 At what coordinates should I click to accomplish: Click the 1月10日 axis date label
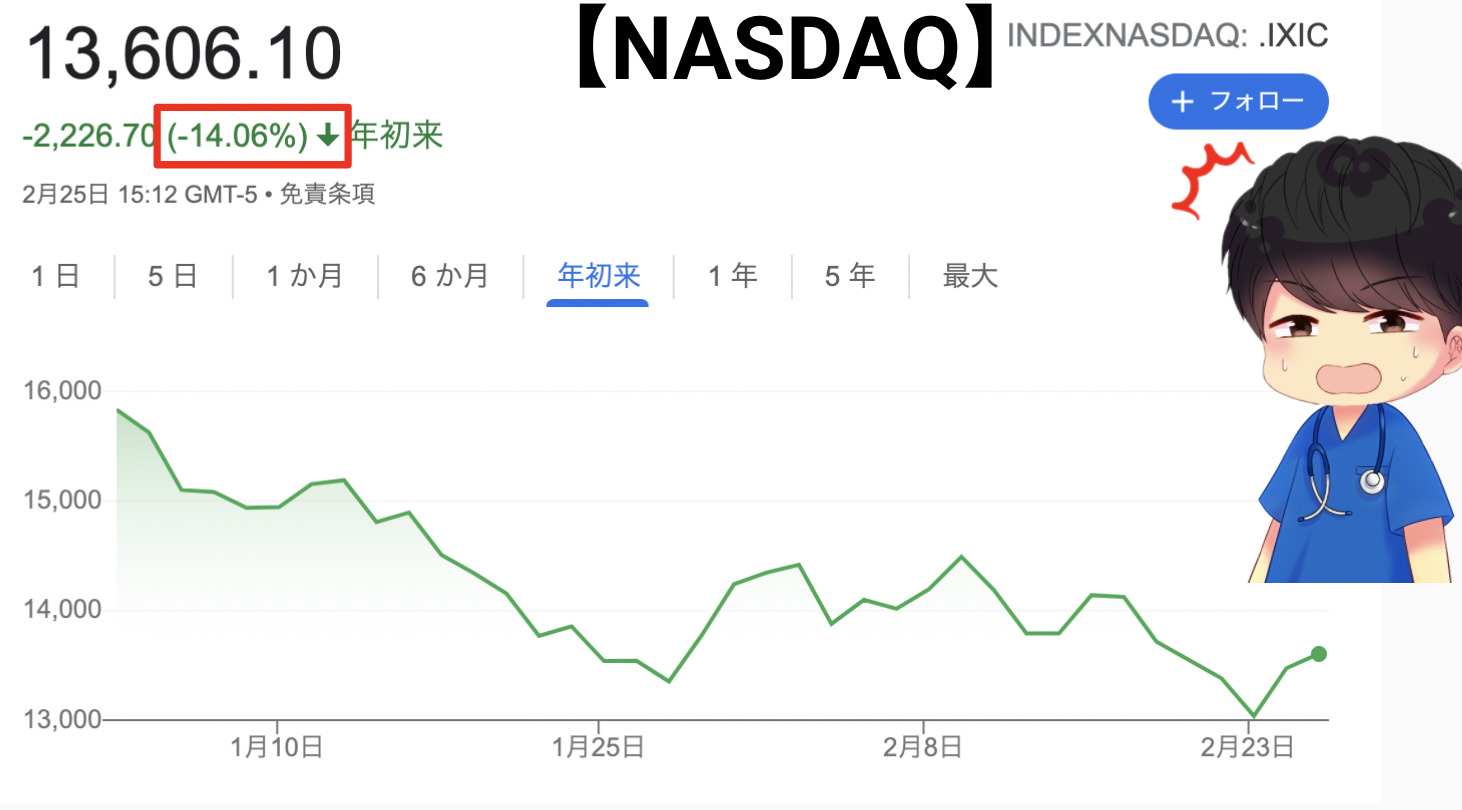tap(276, 746)
